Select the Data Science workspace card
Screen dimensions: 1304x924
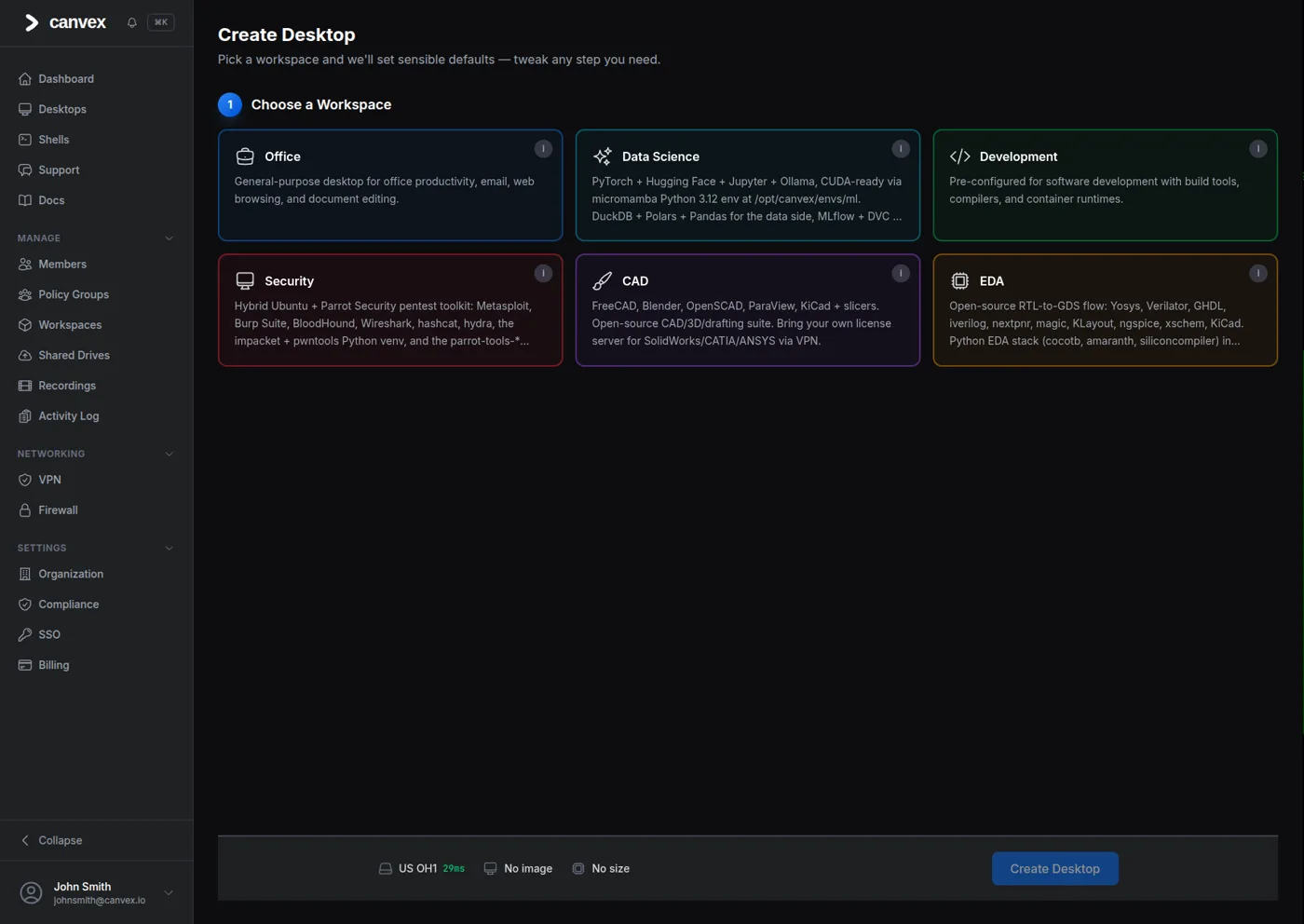pos(748,185)
